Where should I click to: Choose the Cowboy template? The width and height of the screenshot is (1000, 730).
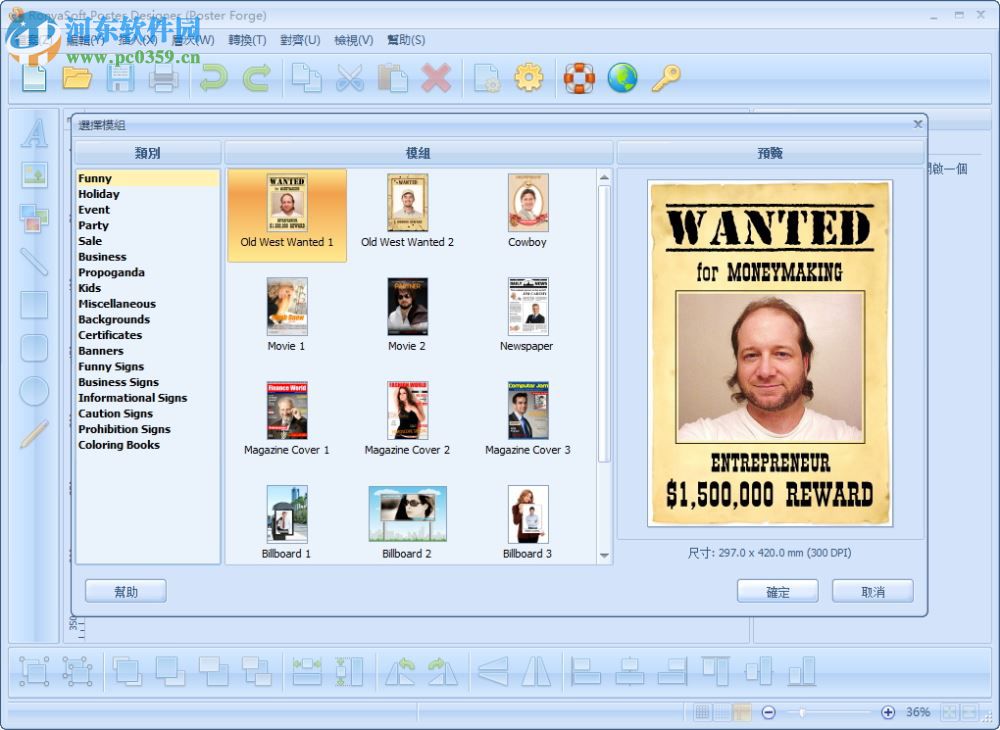(527, 214)
